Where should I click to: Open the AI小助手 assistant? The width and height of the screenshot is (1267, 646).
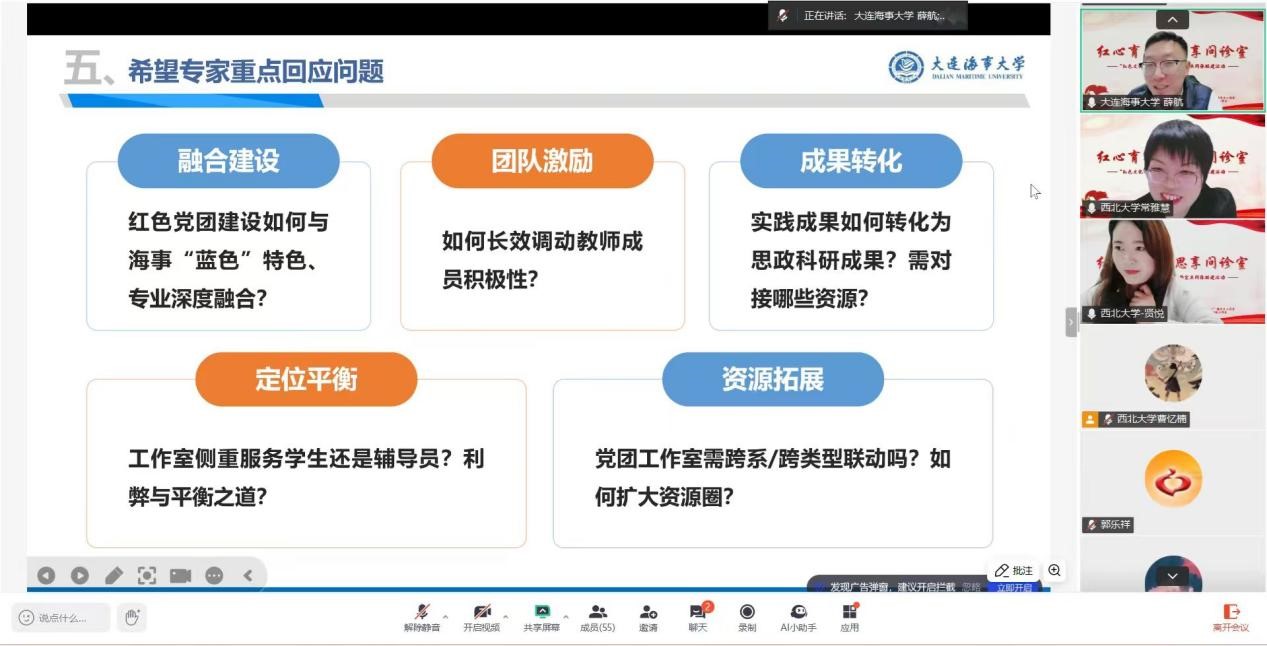click(798, 616)
